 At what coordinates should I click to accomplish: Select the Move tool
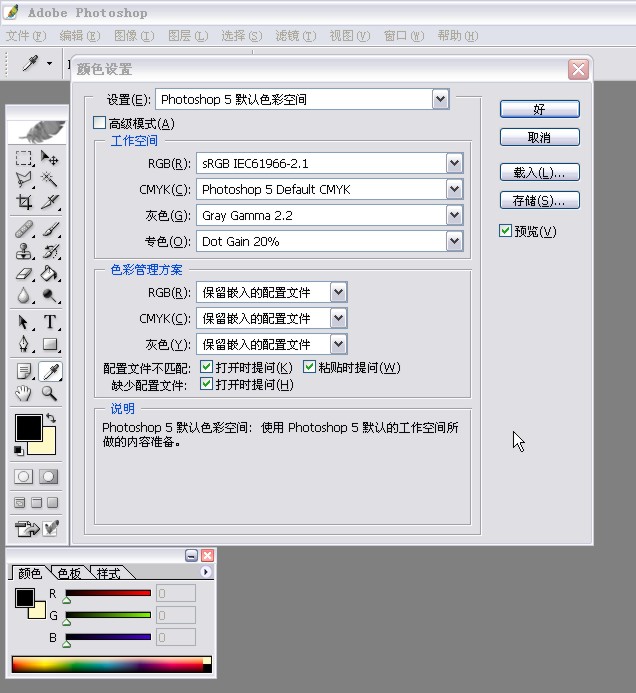point(50,158)
